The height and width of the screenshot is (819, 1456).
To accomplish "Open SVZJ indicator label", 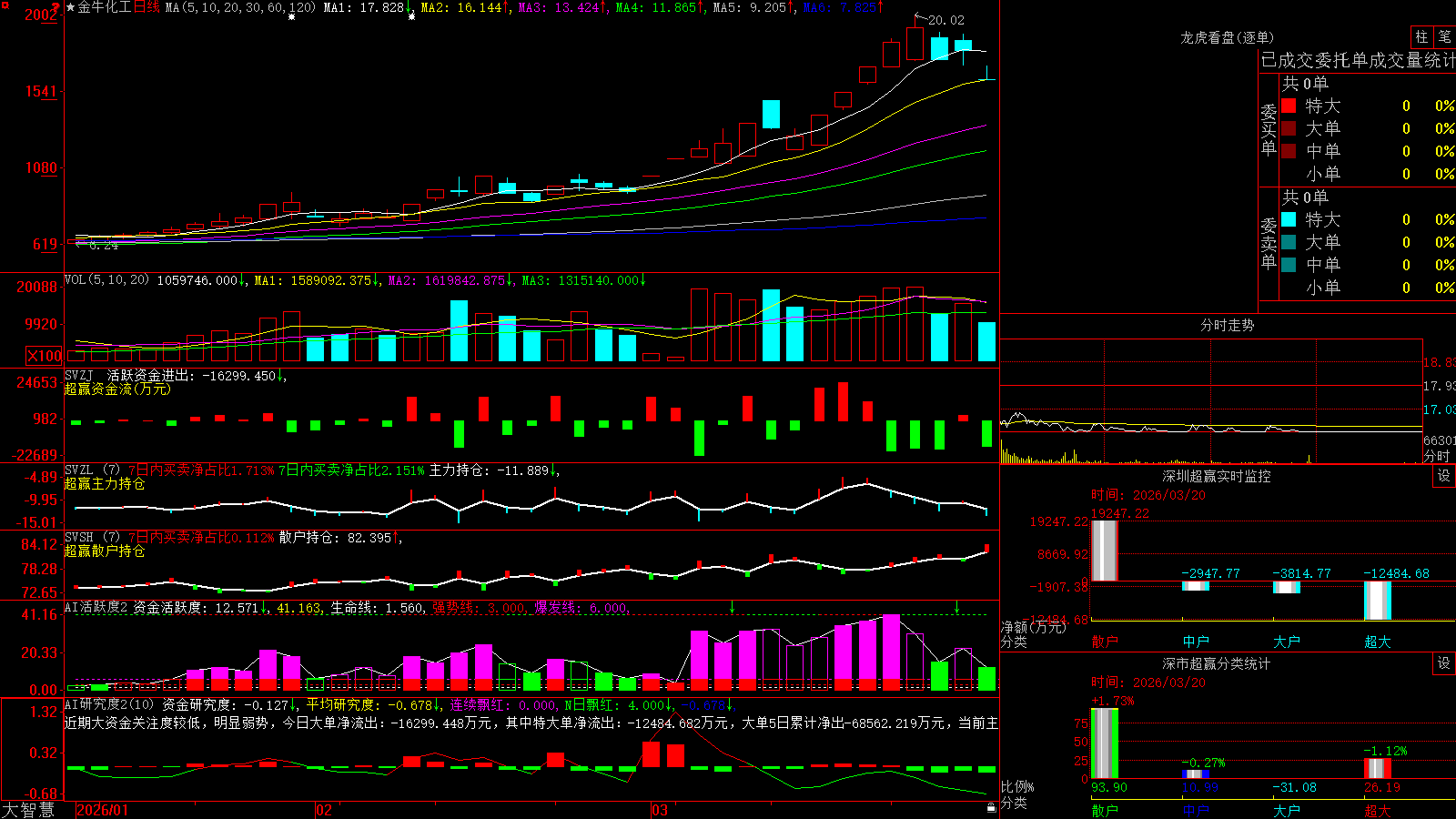I will point(79,375).
